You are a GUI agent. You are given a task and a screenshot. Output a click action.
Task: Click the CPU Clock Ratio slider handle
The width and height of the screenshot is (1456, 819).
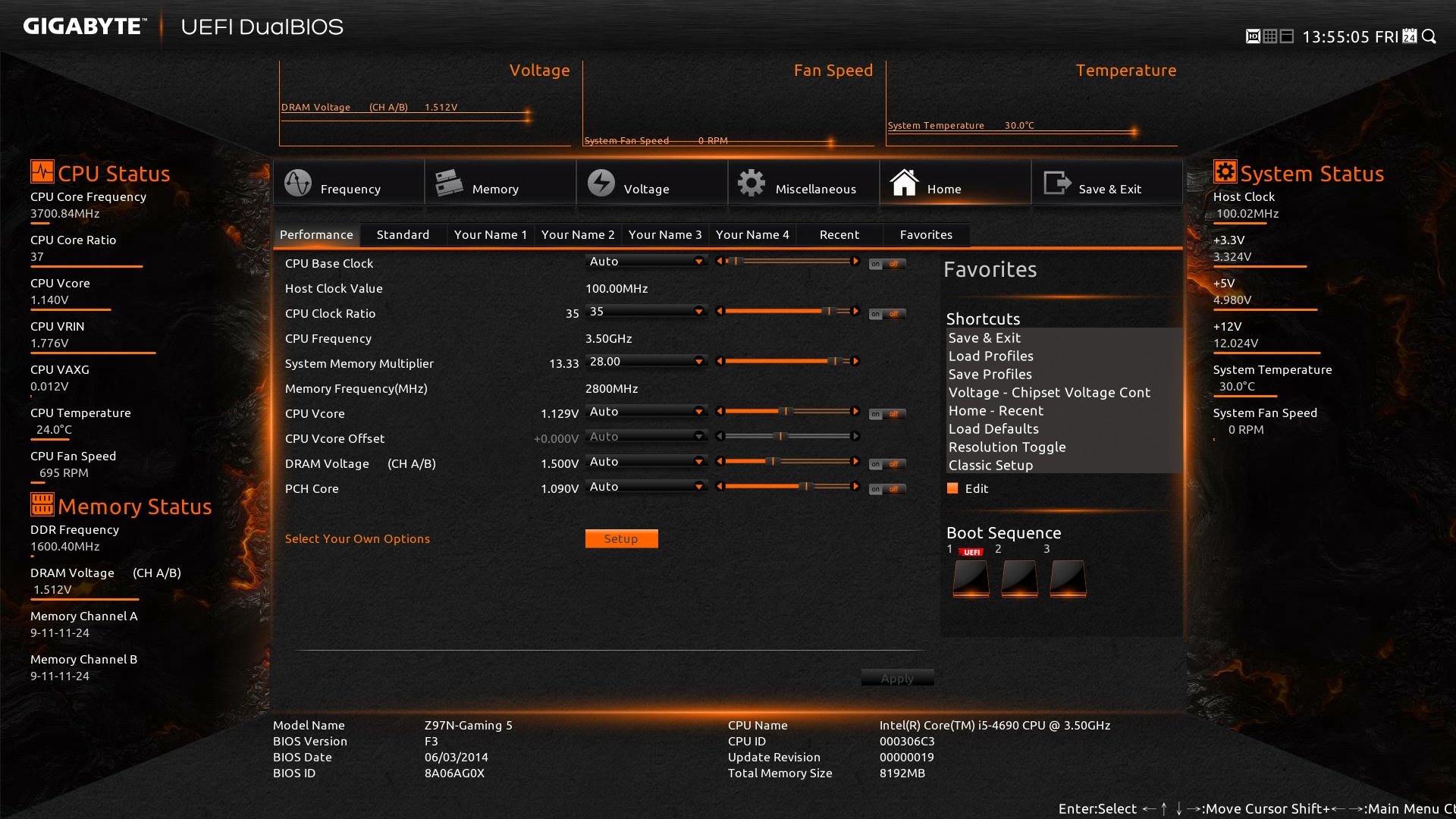point(830,311)
